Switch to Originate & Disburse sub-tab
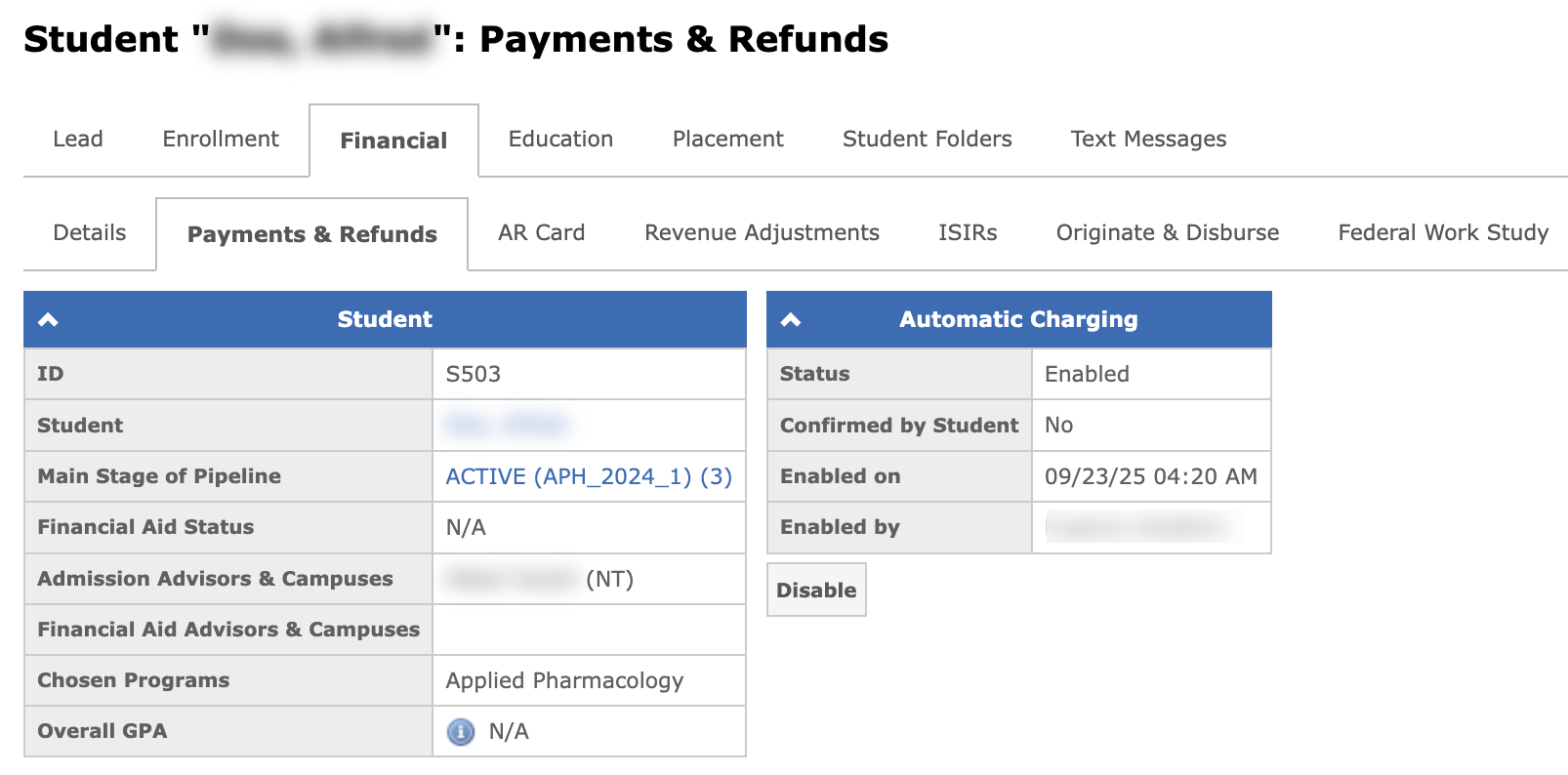Image resolution: width=1568 pixels, height=775 pixels. (x=1167, y=232)
